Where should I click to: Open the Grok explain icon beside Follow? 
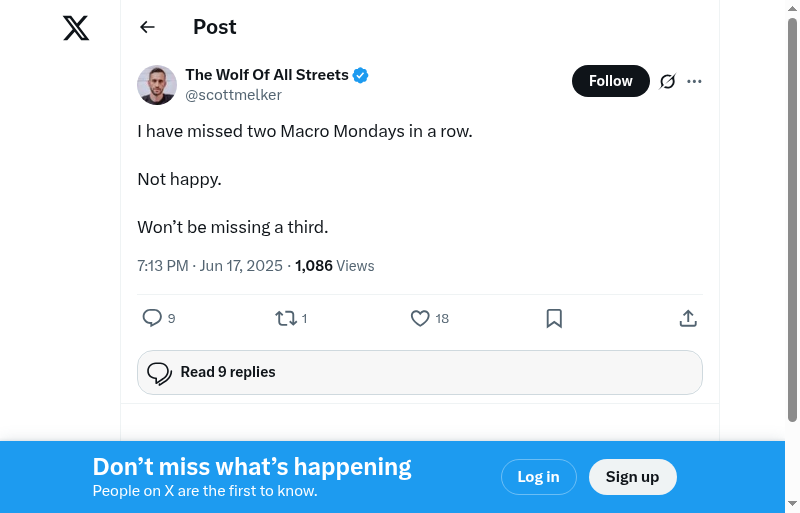point(668,81)
